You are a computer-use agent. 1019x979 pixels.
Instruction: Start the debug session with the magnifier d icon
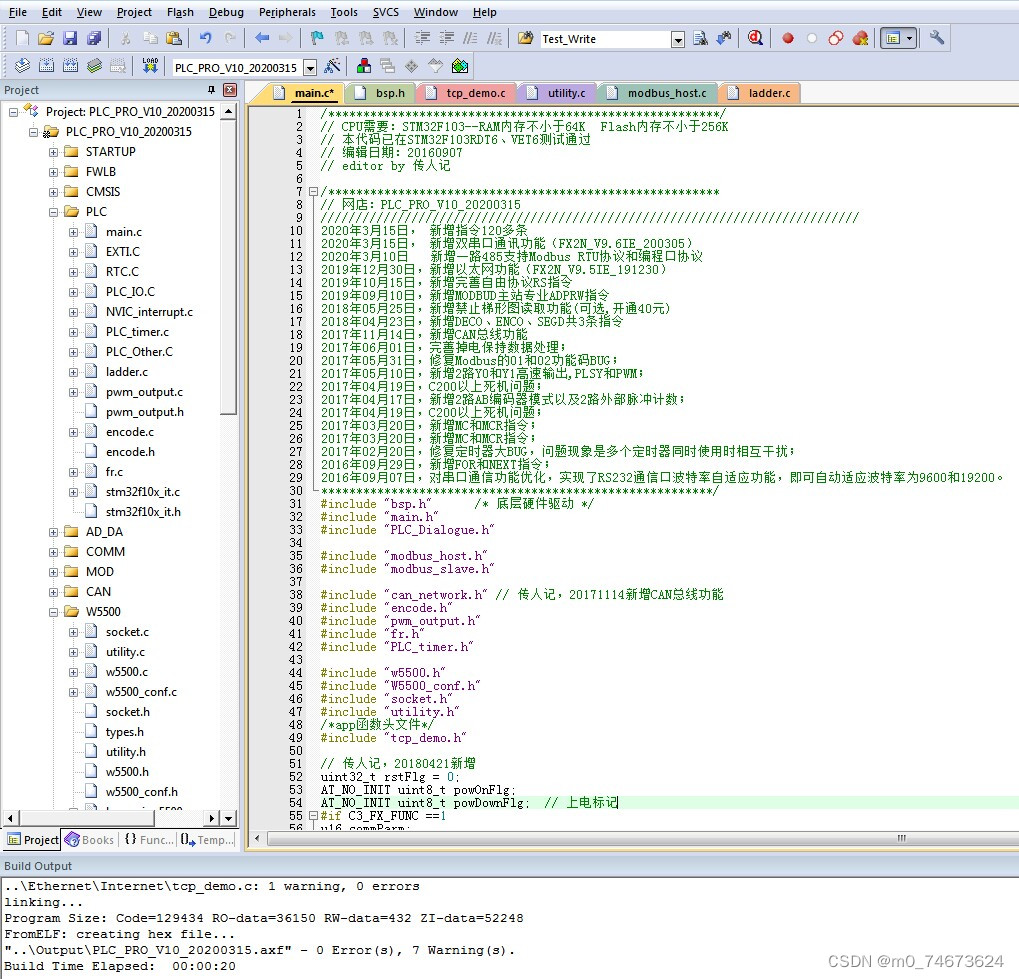[755, 38]
